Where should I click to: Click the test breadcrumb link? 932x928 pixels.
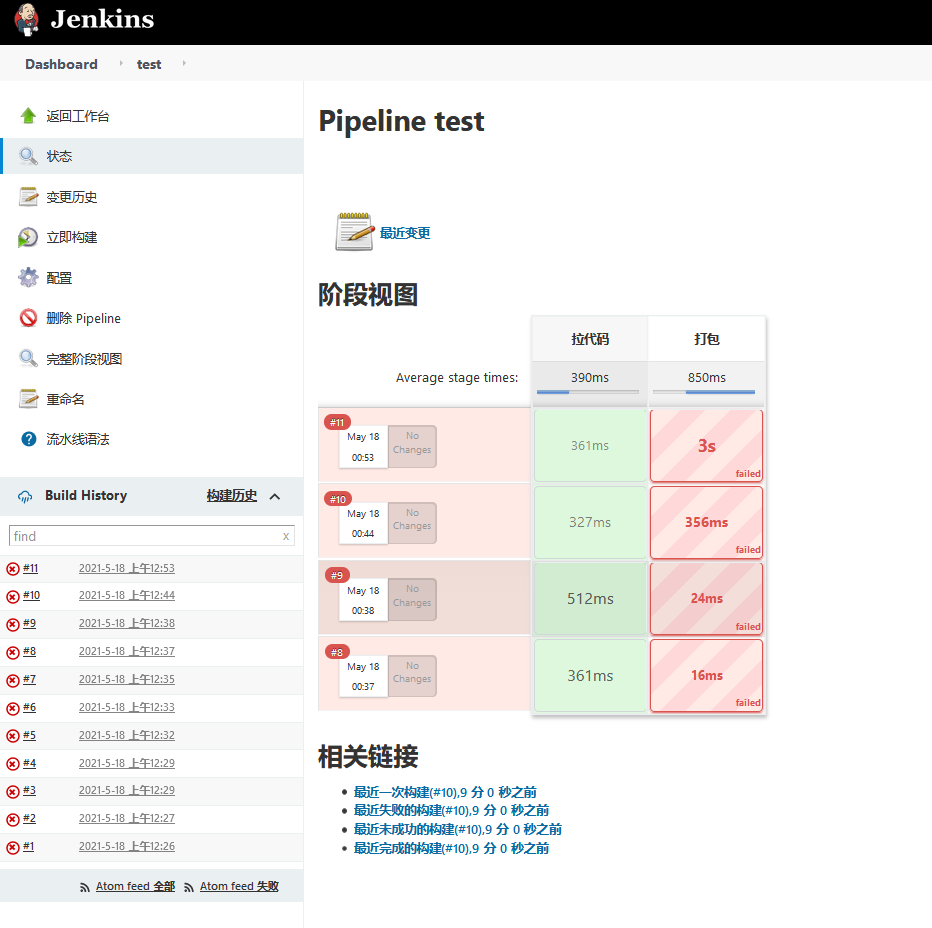[149, 64]
